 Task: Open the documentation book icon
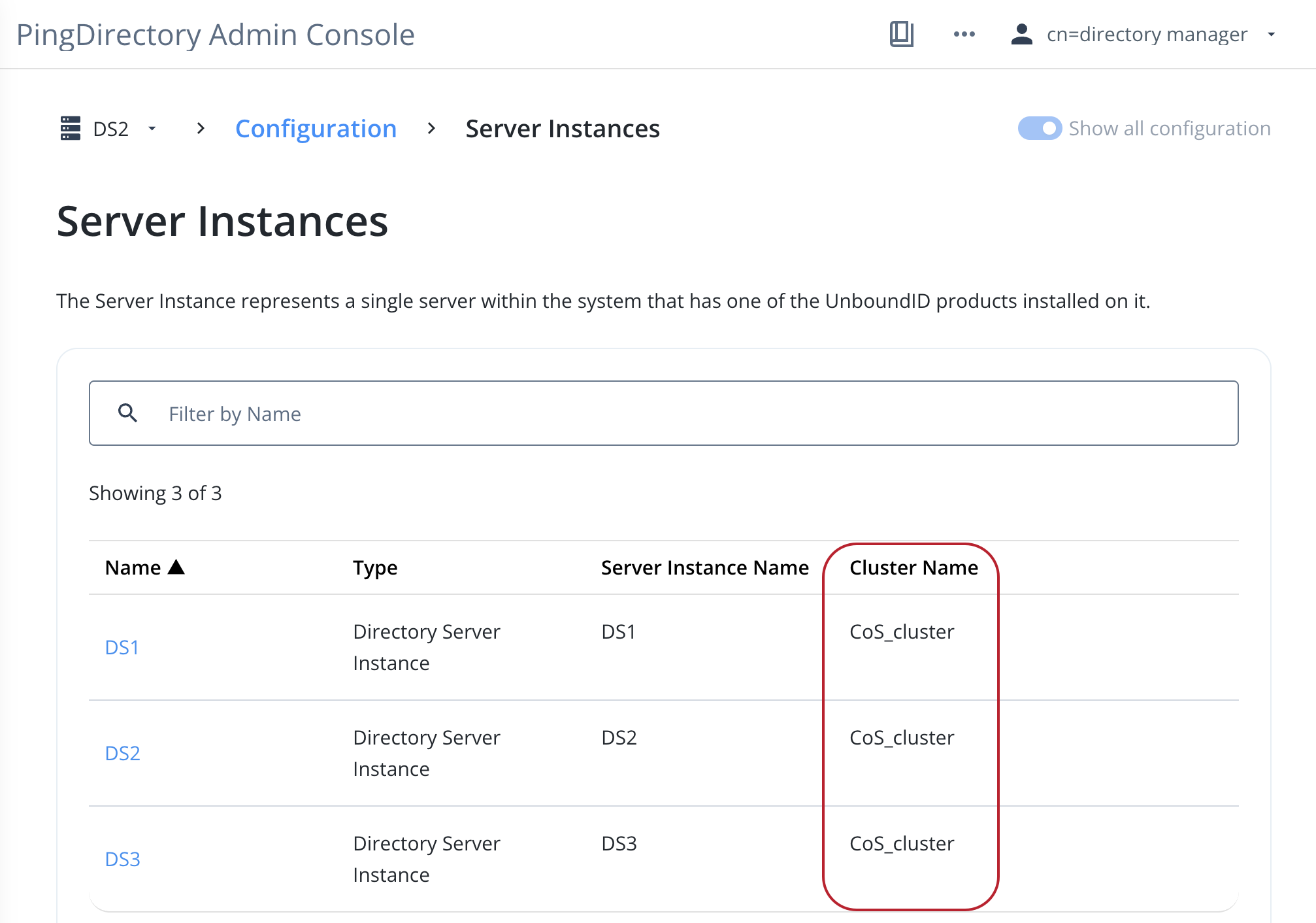901,34
